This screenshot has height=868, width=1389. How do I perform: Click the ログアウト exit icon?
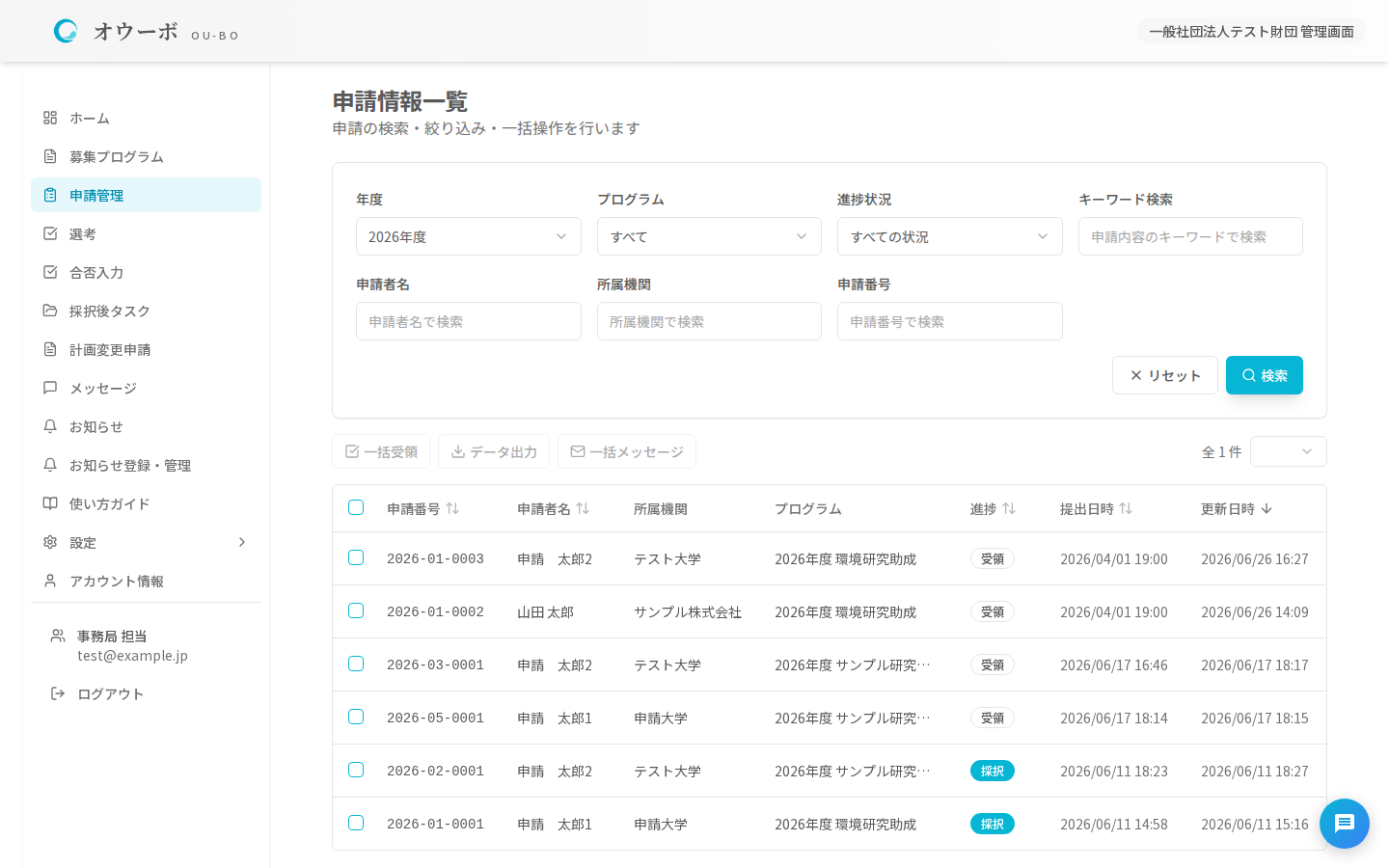pyautogui.click(x=58, y=693)
